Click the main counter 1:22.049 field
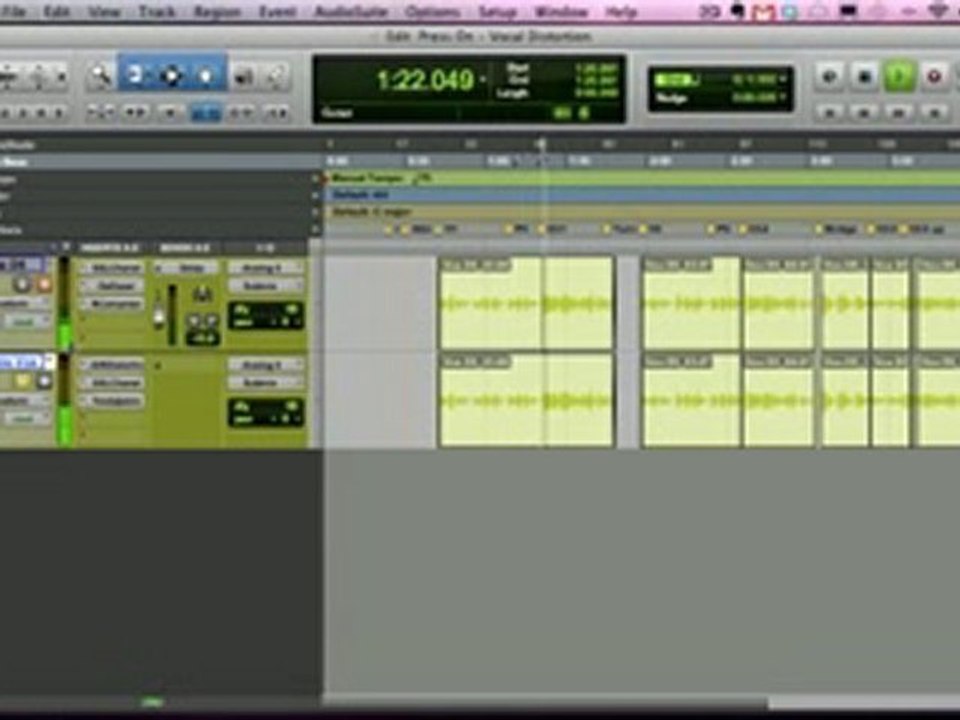Image resolution: width=960 pixels, height=720 pixels. (425, 80)
